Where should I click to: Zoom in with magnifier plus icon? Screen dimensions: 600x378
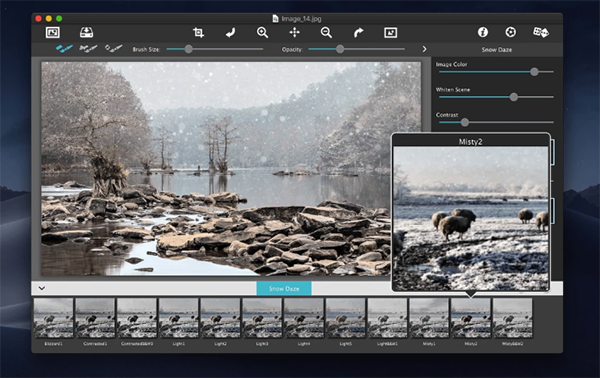pyautogui.click(x=262, y=33)
